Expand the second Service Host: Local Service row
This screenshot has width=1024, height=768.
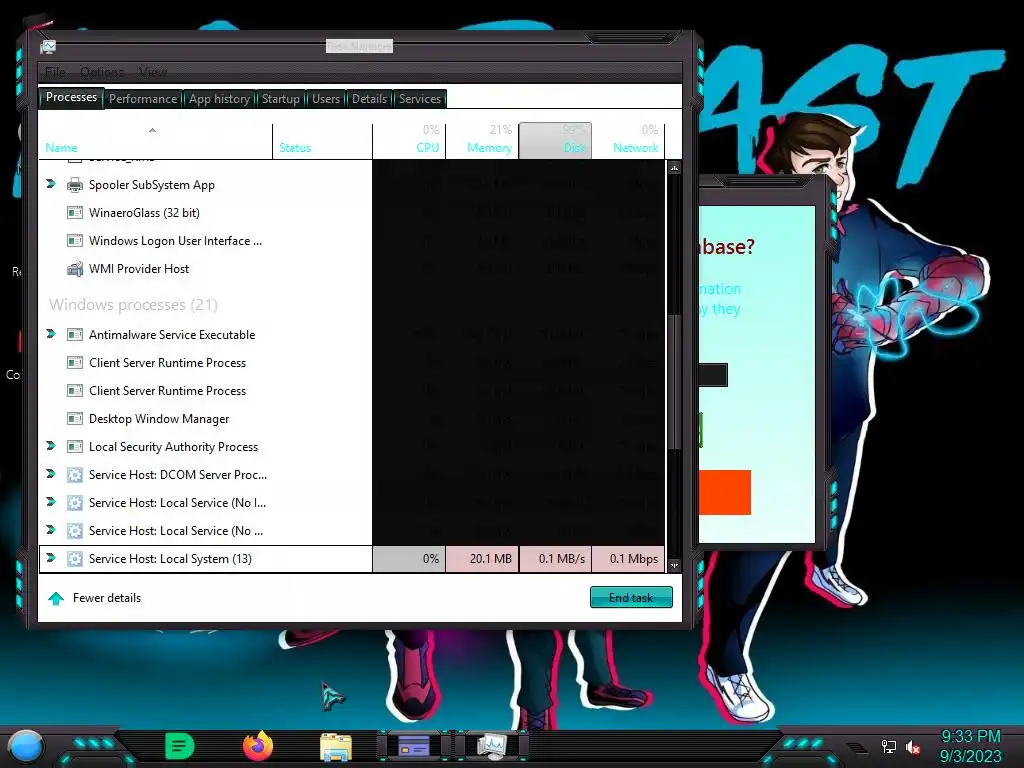(x=51, y=530)
